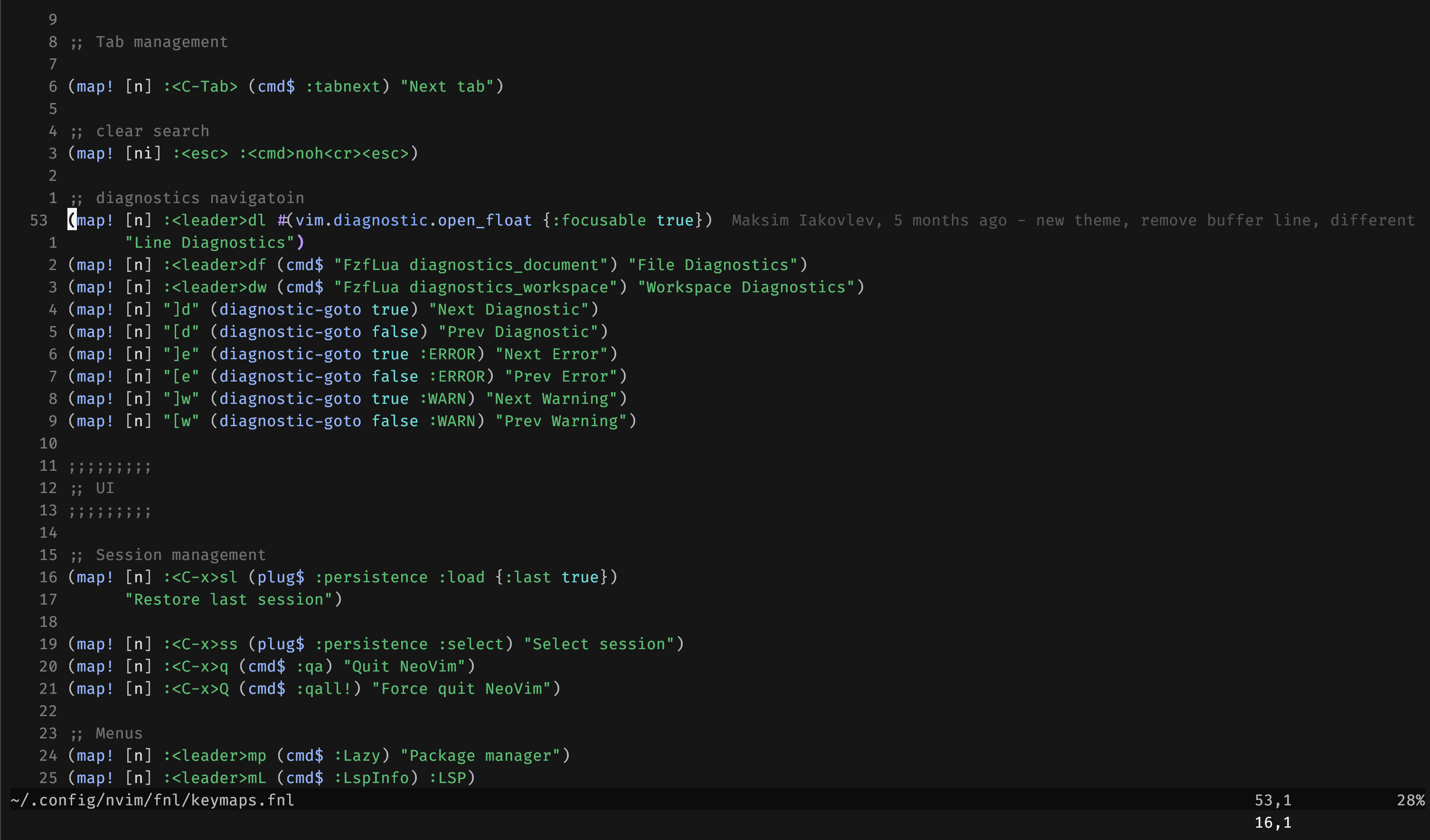This screenshot has width=1430, height=840.
Task: Click ':<leader>df' key binding
Action: coord(215,265)
